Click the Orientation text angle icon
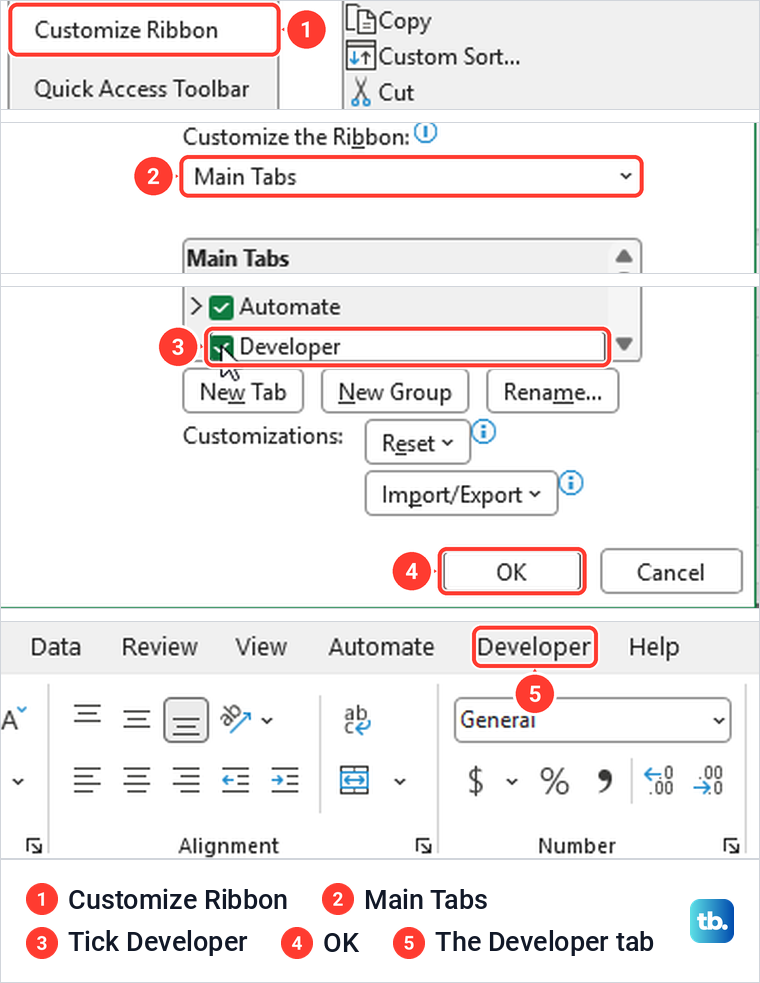 coord(235,718)
